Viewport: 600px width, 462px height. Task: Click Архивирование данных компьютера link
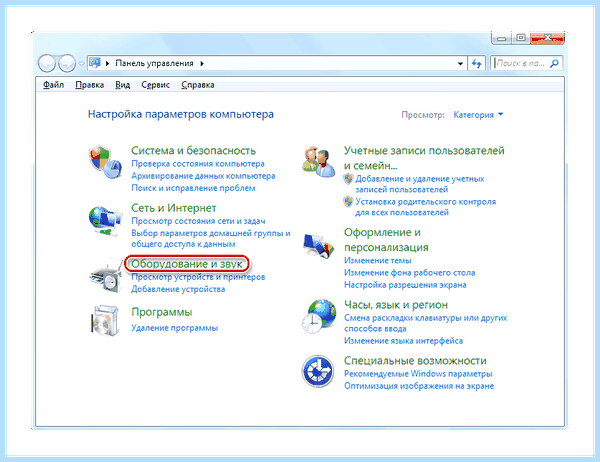coord(203,176)
